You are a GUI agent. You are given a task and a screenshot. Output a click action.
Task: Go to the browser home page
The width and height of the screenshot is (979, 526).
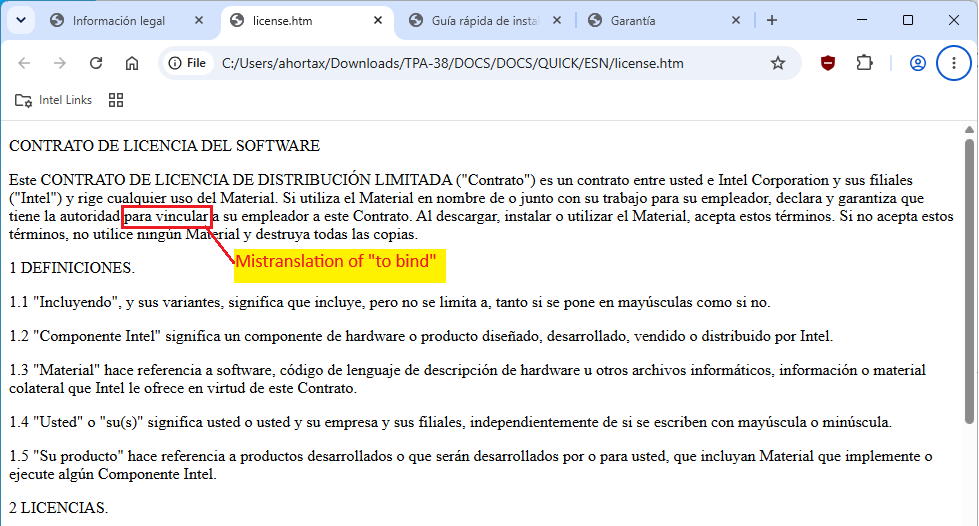click(x=132, y=63)
